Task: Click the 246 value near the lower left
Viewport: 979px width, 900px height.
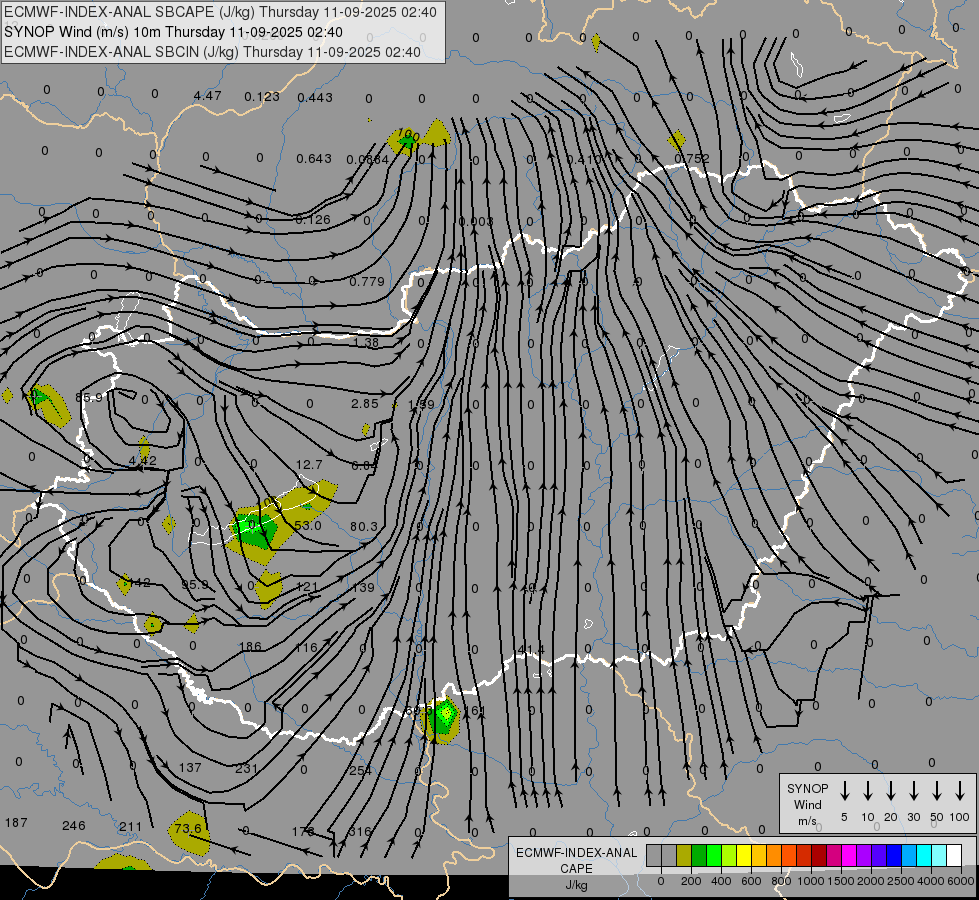Action: tap(74, 826)
